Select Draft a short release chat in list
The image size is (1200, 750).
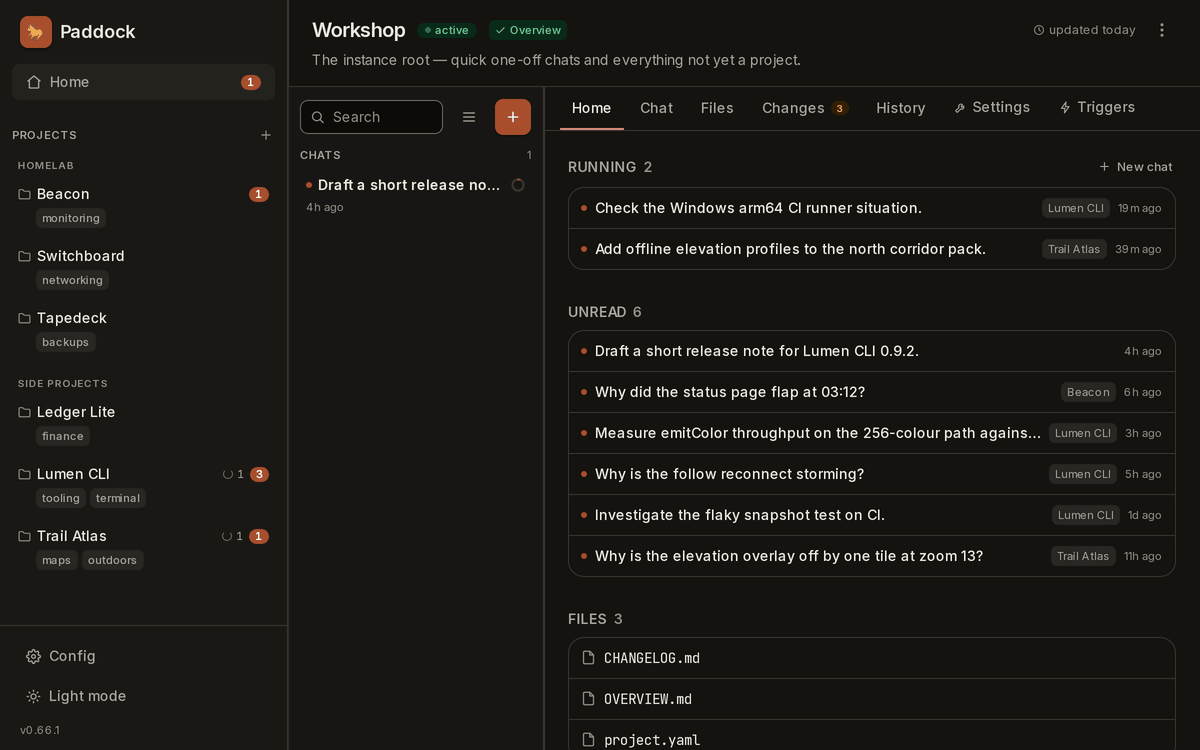coord(415,195)
